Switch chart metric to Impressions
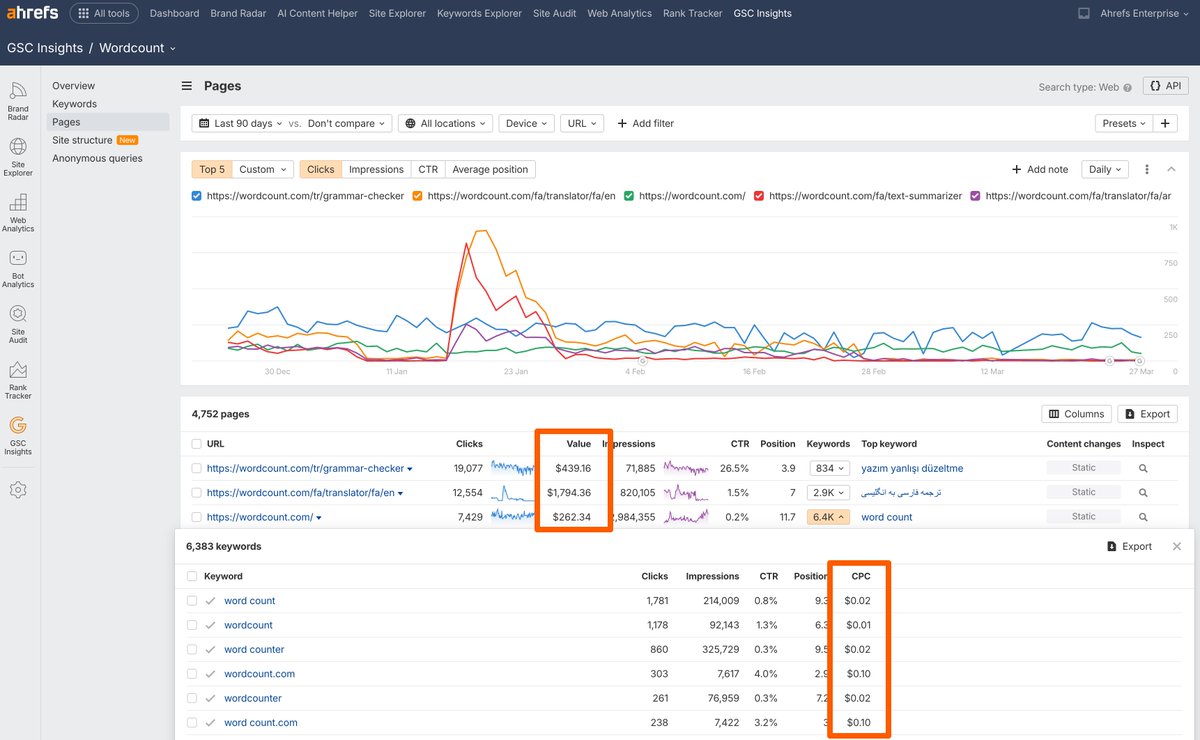This screenshot has width=1200, height=740. pyautogui.click(x=376, y=169)
